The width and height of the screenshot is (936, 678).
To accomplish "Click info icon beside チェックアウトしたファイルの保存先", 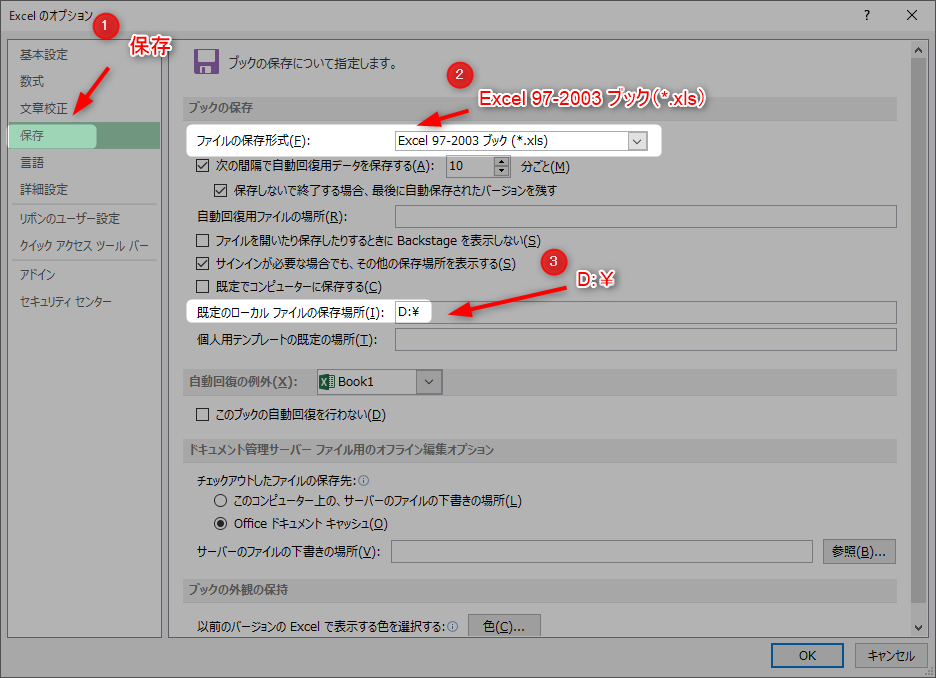I will coord(364,480).
